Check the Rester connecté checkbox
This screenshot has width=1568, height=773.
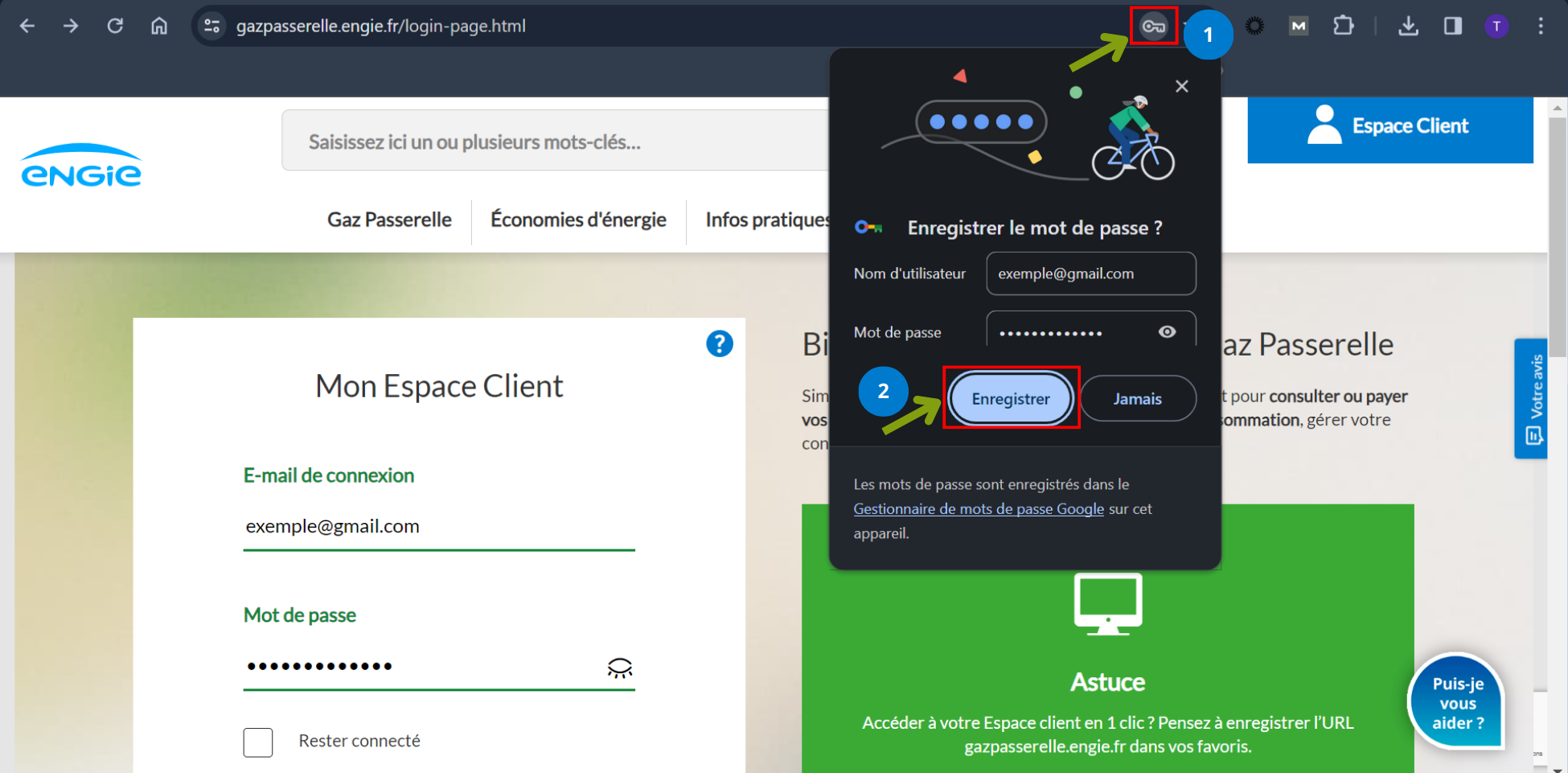tap(258, 742)
